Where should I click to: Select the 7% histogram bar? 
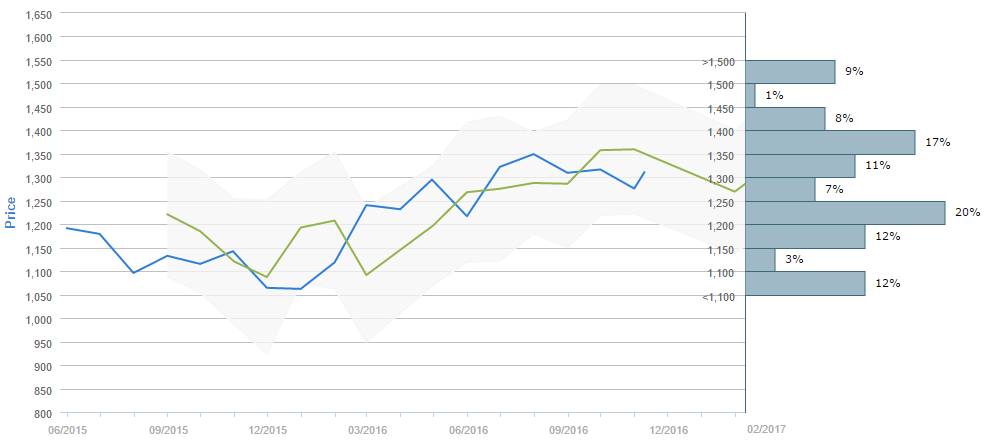781,189
